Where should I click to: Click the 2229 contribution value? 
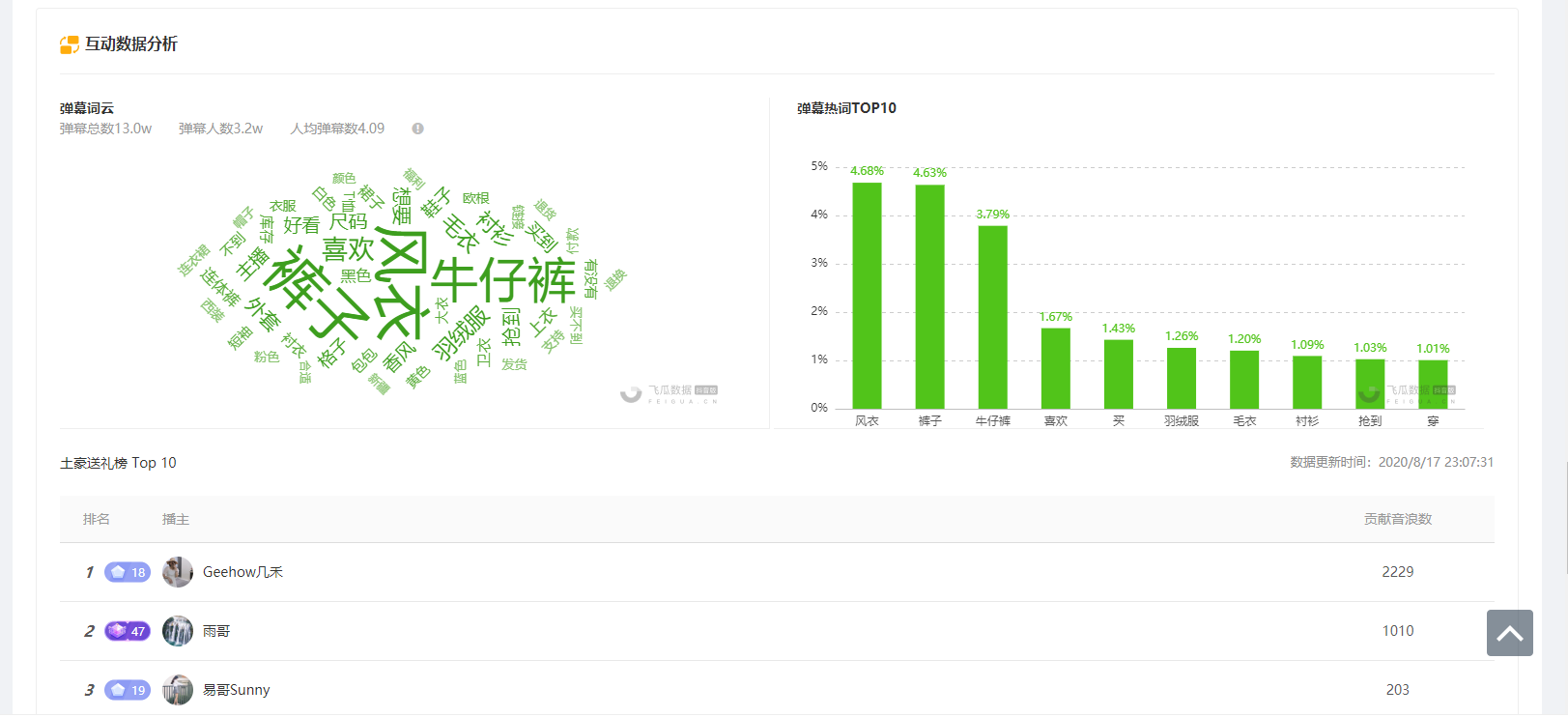point(1398,572)
